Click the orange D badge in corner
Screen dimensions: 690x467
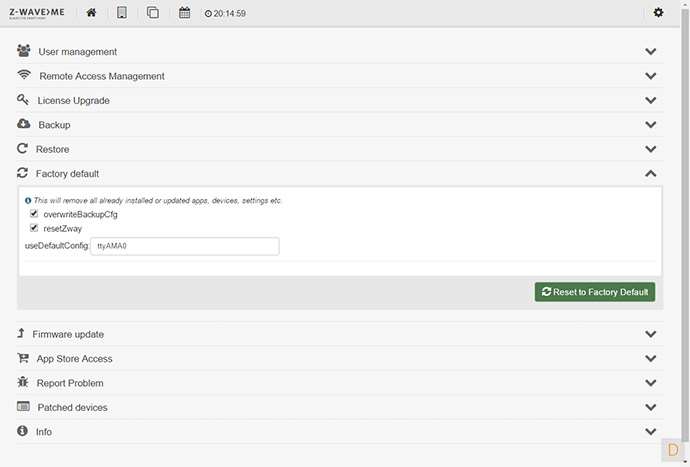[673, 450]
